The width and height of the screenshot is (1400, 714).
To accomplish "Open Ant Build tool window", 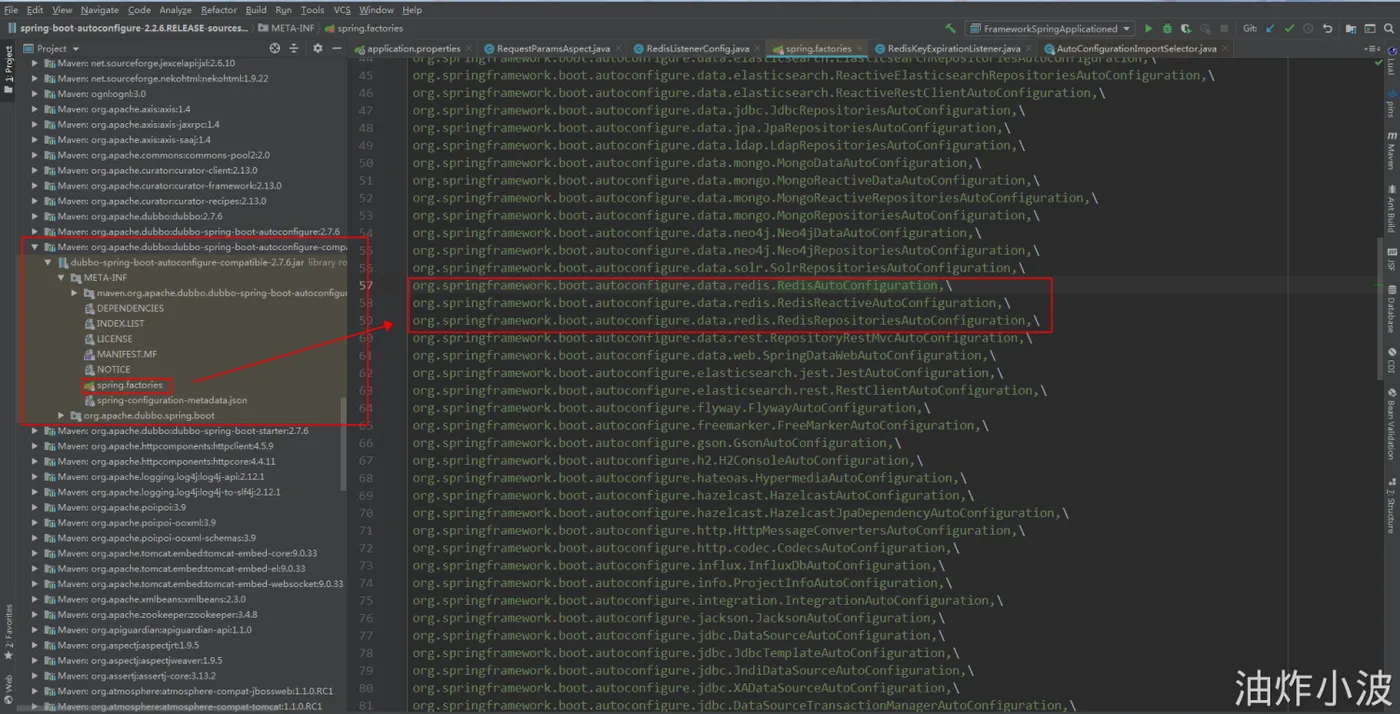I will pyautogui.click(x=1391, y=208).
